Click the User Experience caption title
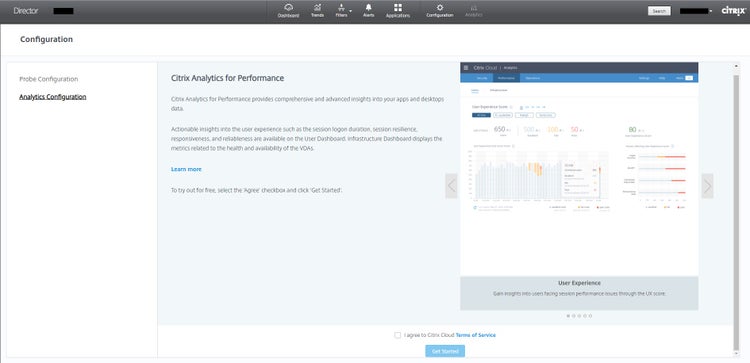The height and width of the screenshot is (363, 750). 579,283
